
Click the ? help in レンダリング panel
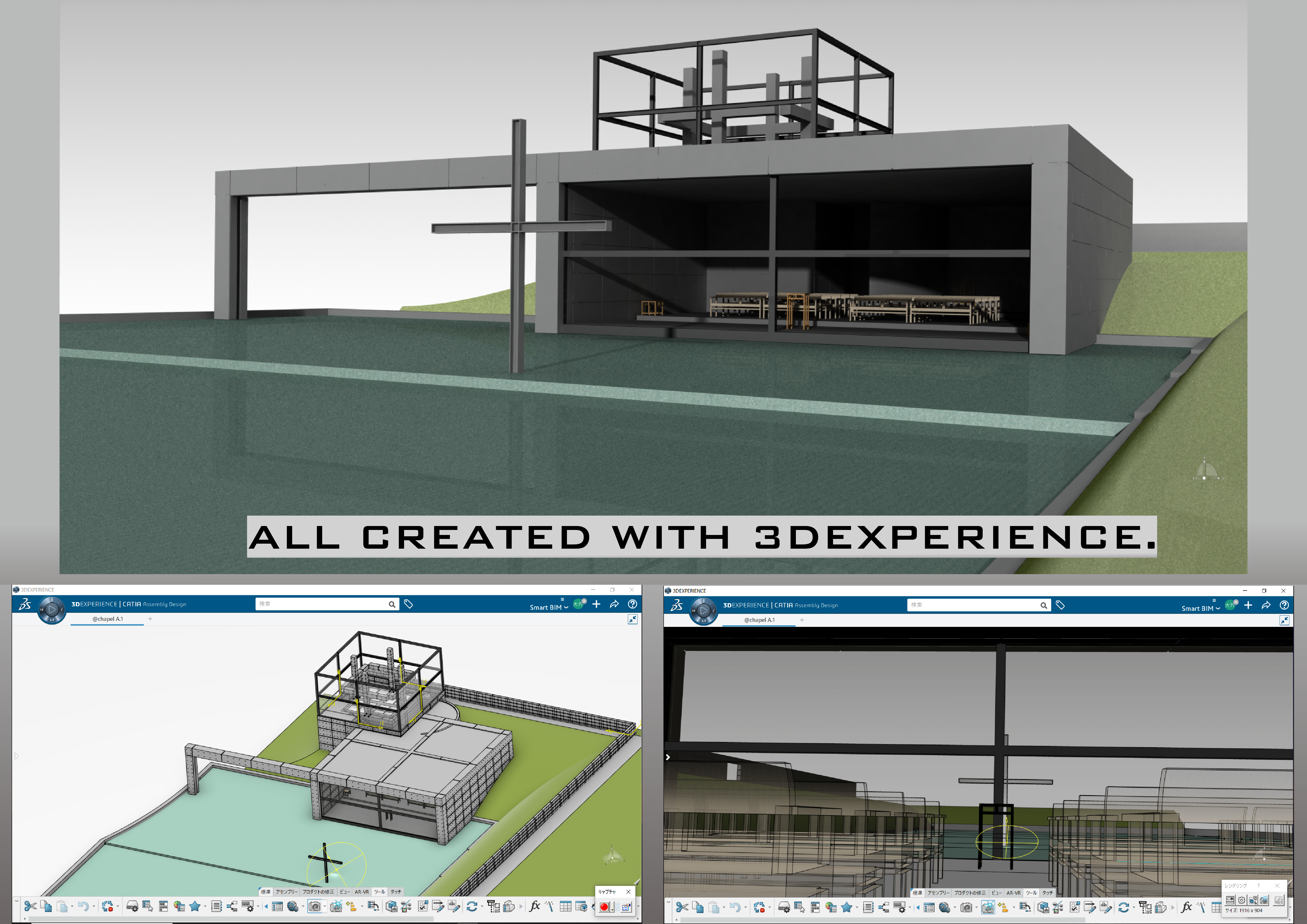coord(1259,886)
